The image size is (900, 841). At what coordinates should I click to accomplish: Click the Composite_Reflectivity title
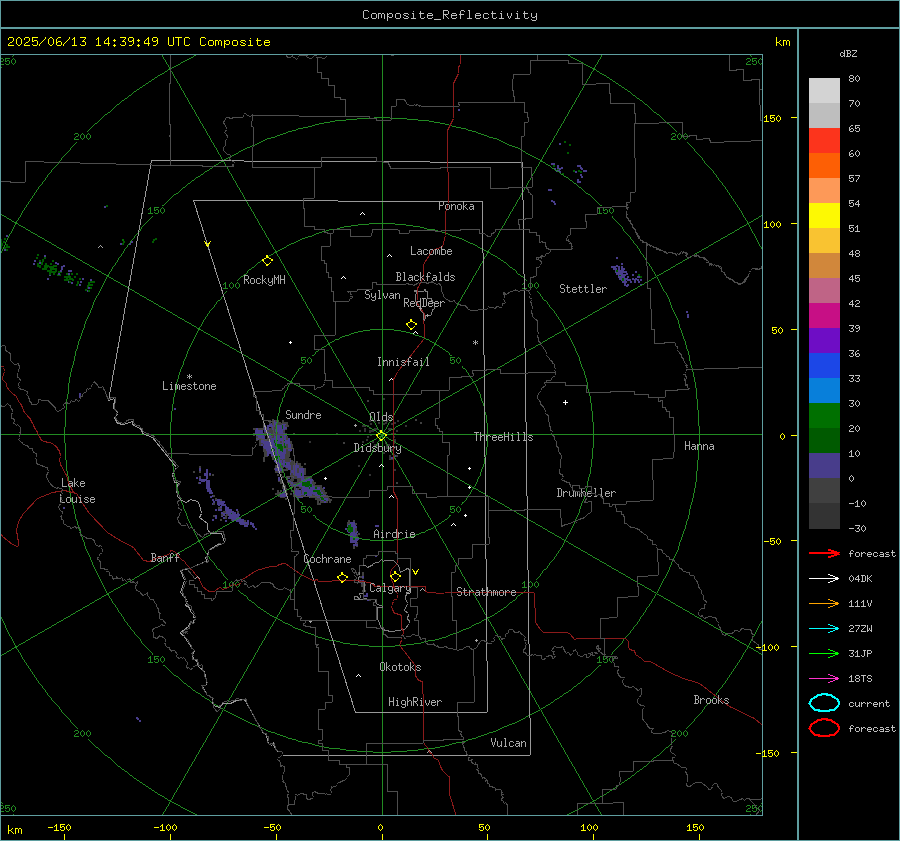[x=449, y=15]
